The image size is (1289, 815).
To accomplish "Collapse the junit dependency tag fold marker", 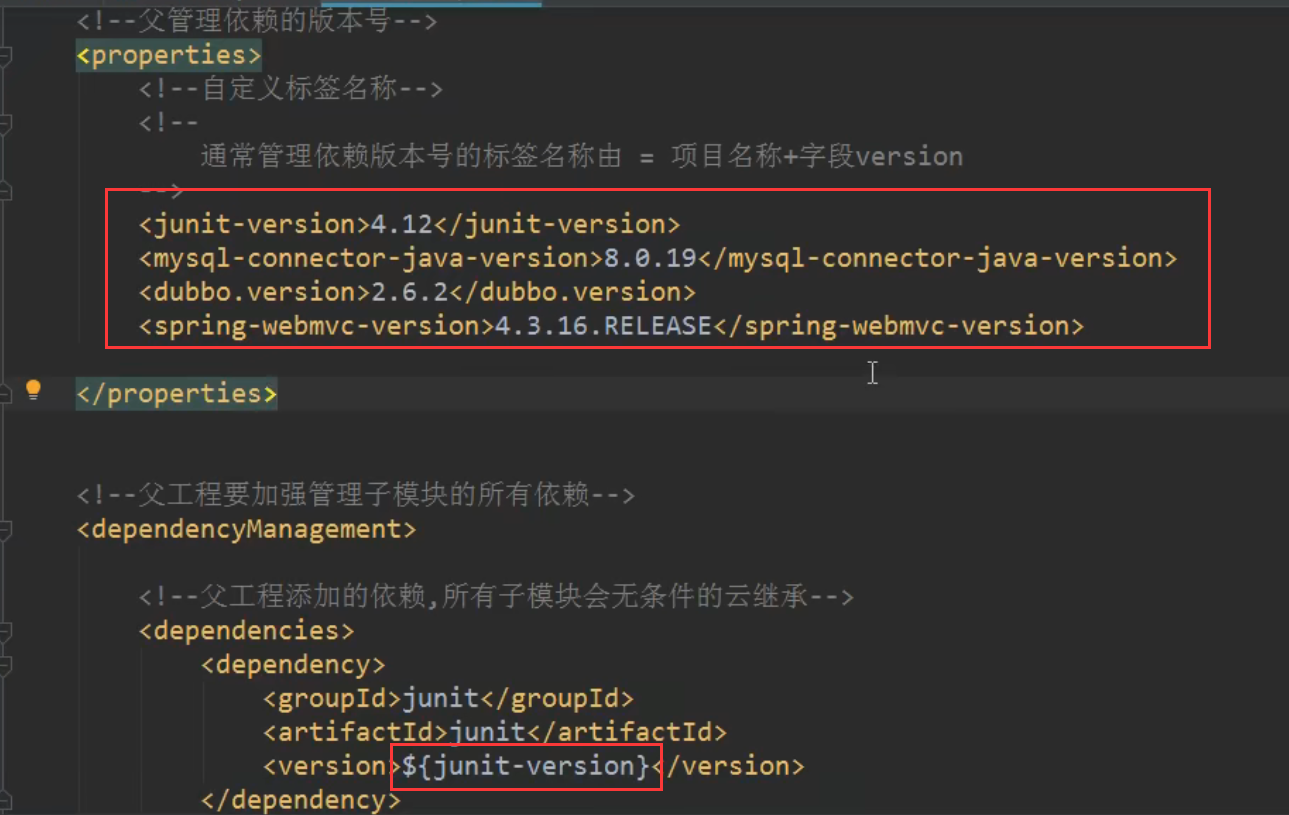I will 5,665.
